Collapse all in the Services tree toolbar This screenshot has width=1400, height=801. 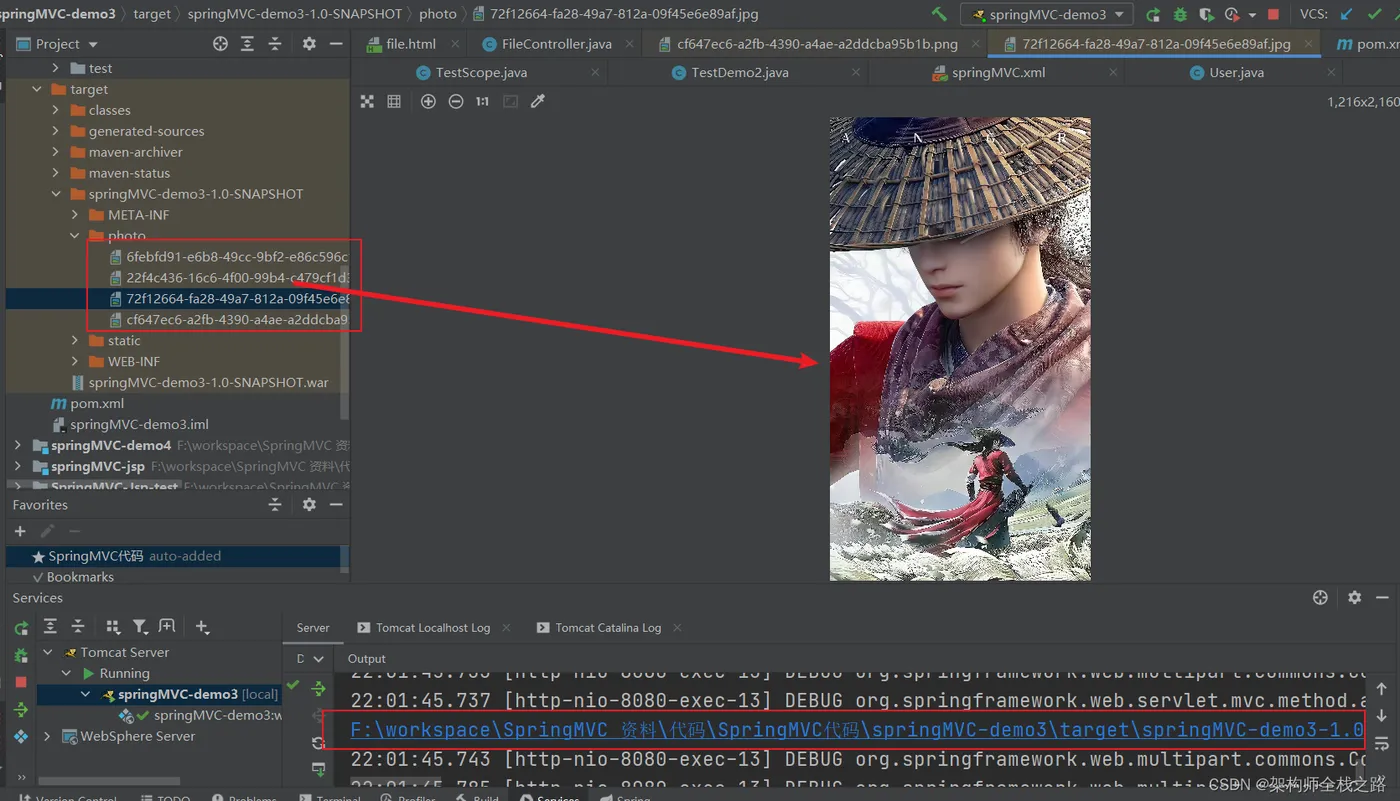tap(78, 627)
